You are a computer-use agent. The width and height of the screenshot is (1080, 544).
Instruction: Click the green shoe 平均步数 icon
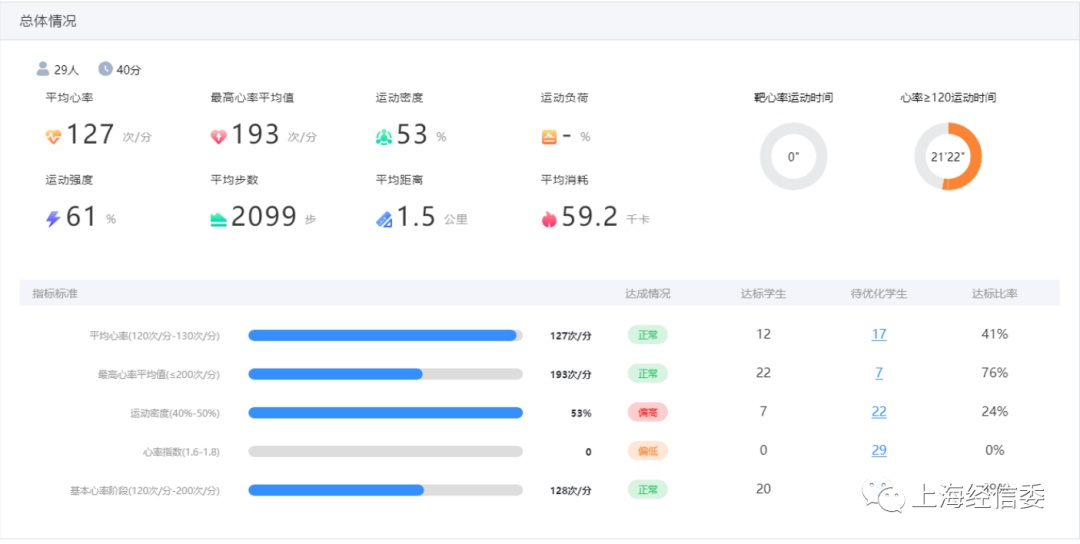(x=219, y=219)
